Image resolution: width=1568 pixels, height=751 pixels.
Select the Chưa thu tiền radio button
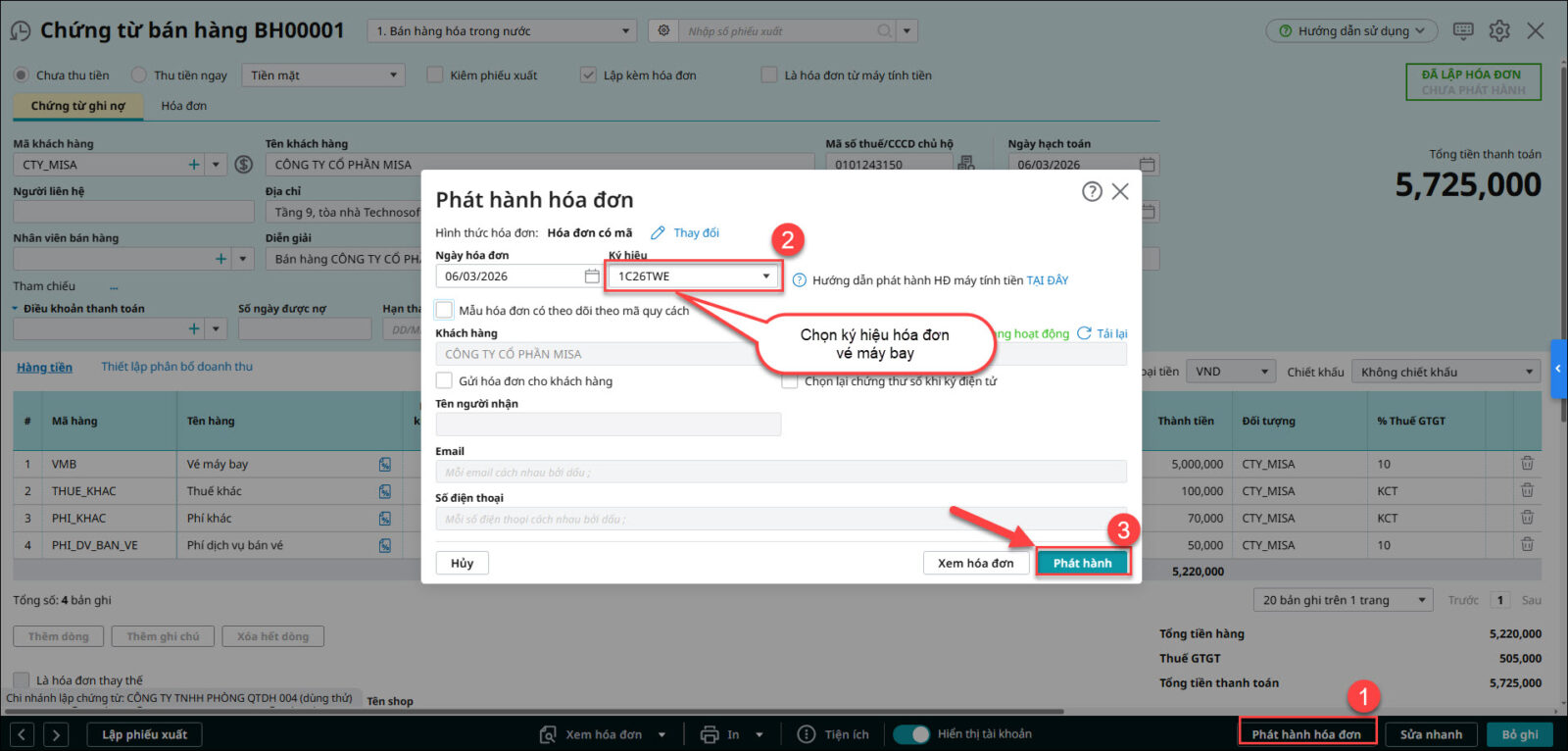tap(21, 75)
